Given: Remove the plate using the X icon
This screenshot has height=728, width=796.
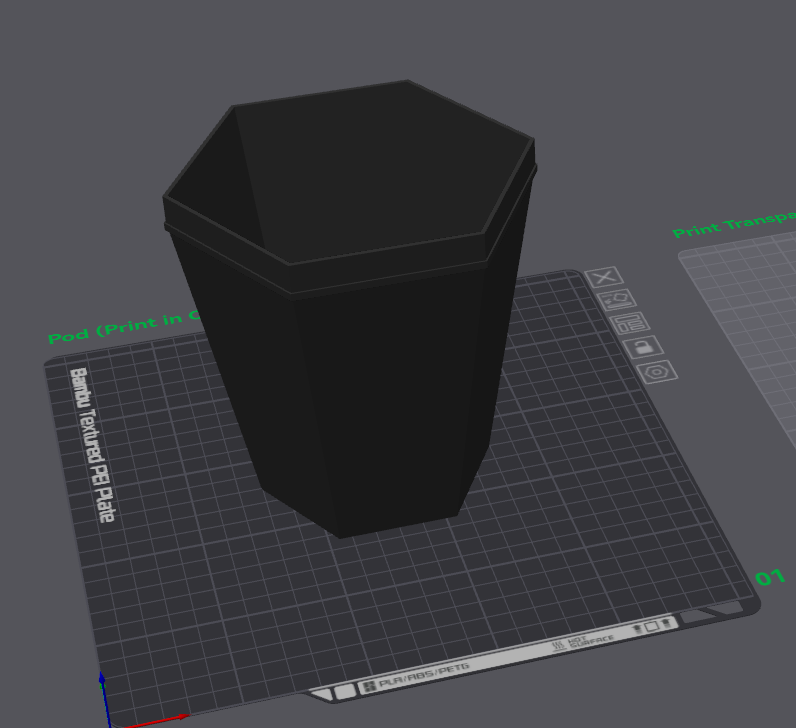Looking at the screenshot, I should click(x=604, y=278).
